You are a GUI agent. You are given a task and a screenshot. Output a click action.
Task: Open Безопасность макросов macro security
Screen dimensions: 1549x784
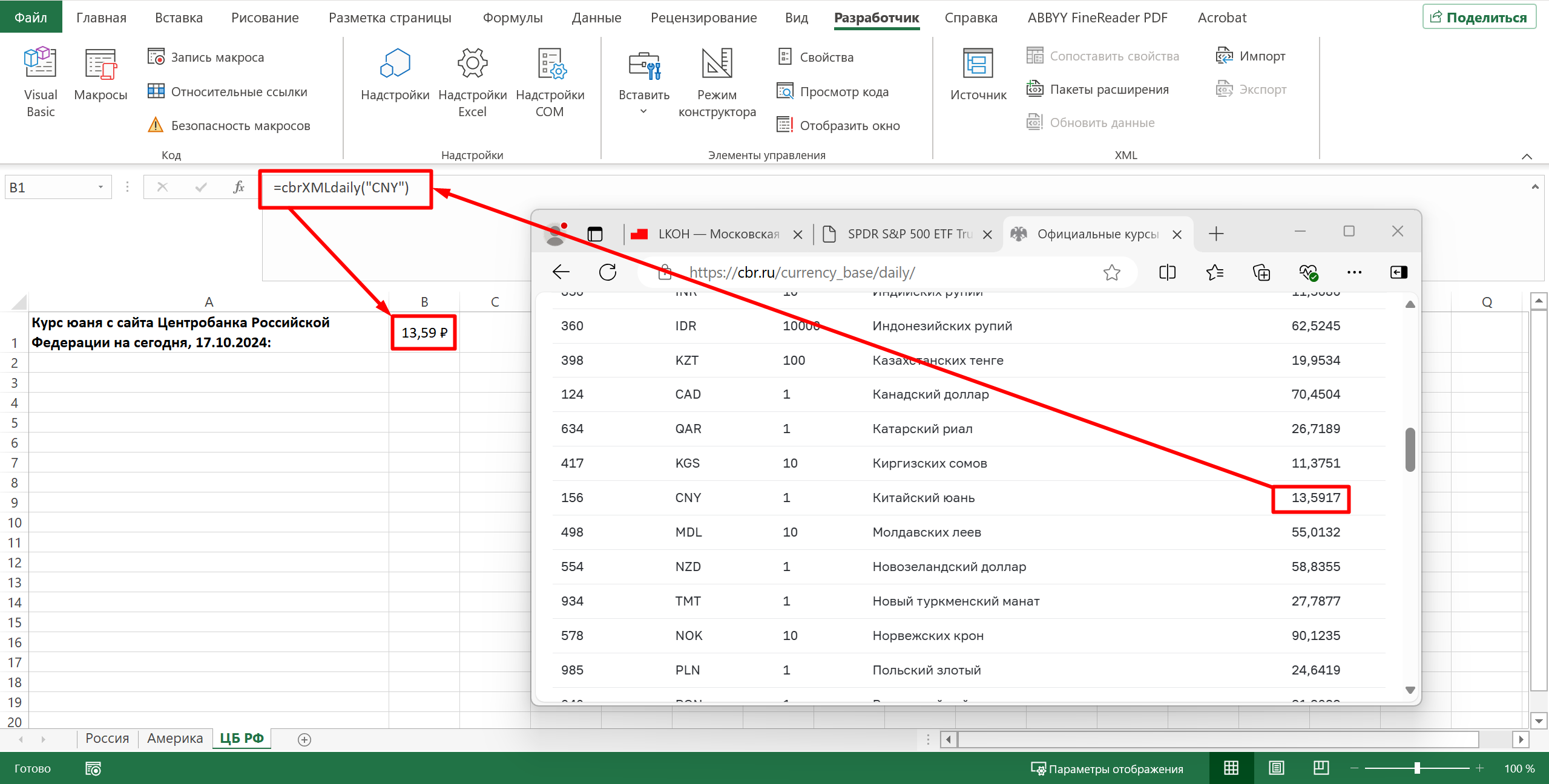coord(229,126)
